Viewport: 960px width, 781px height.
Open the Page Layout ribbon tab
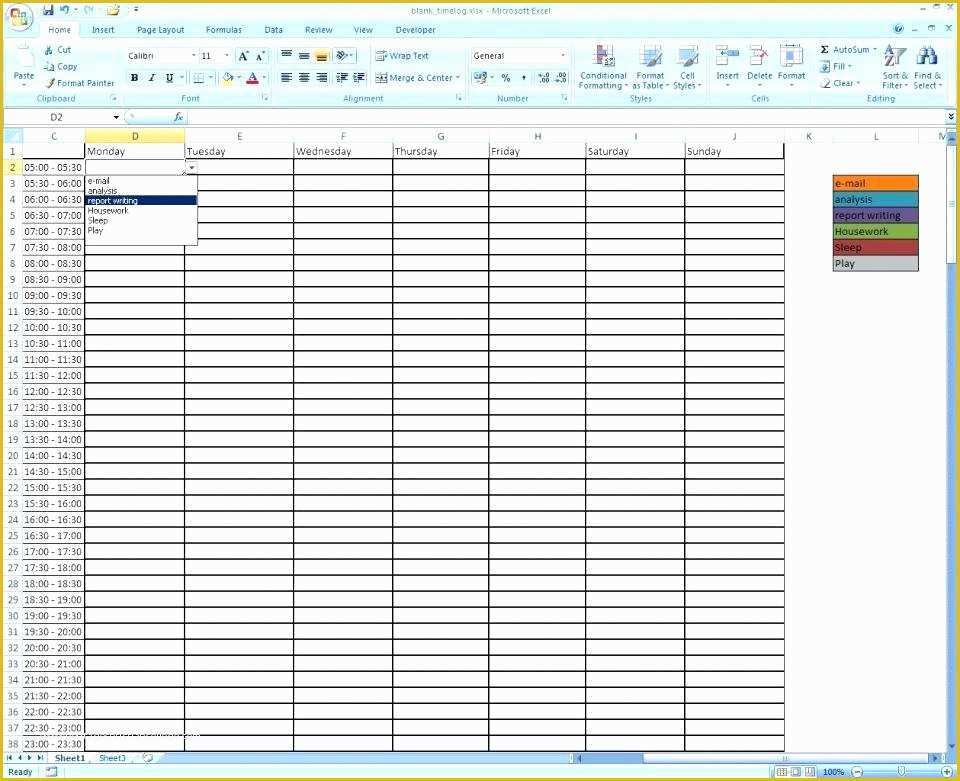pos(160,29)
